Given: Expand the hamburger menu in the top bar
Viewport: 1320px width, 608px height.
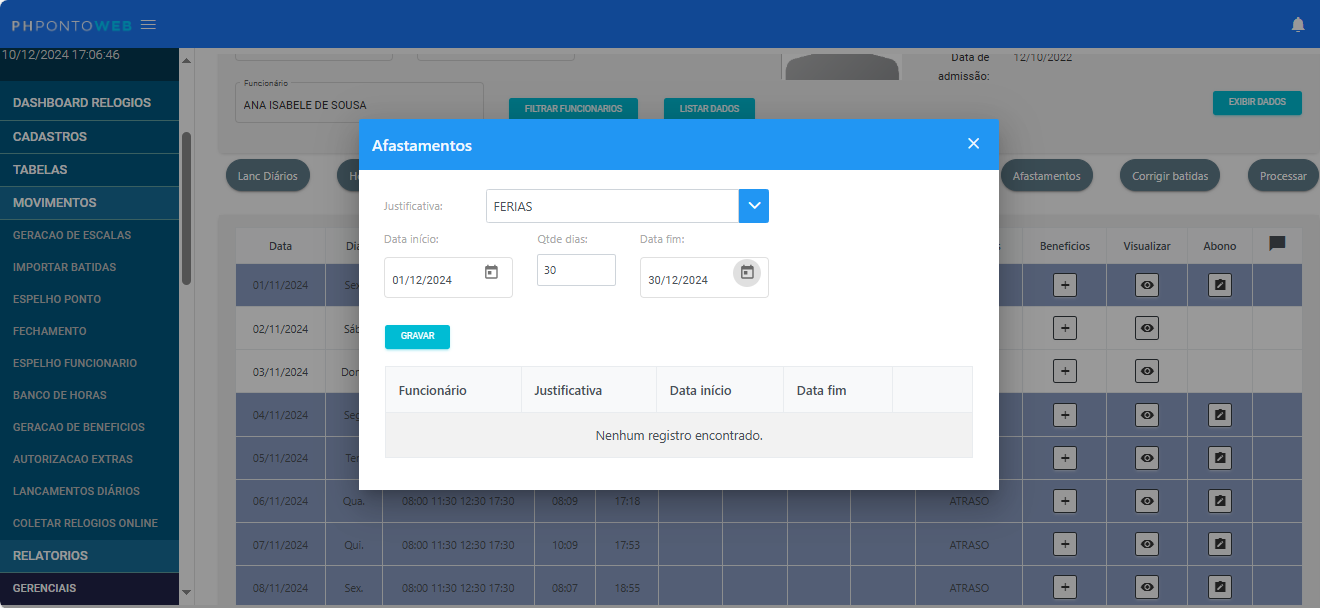Looking at the screenshot, I should 148,24.
